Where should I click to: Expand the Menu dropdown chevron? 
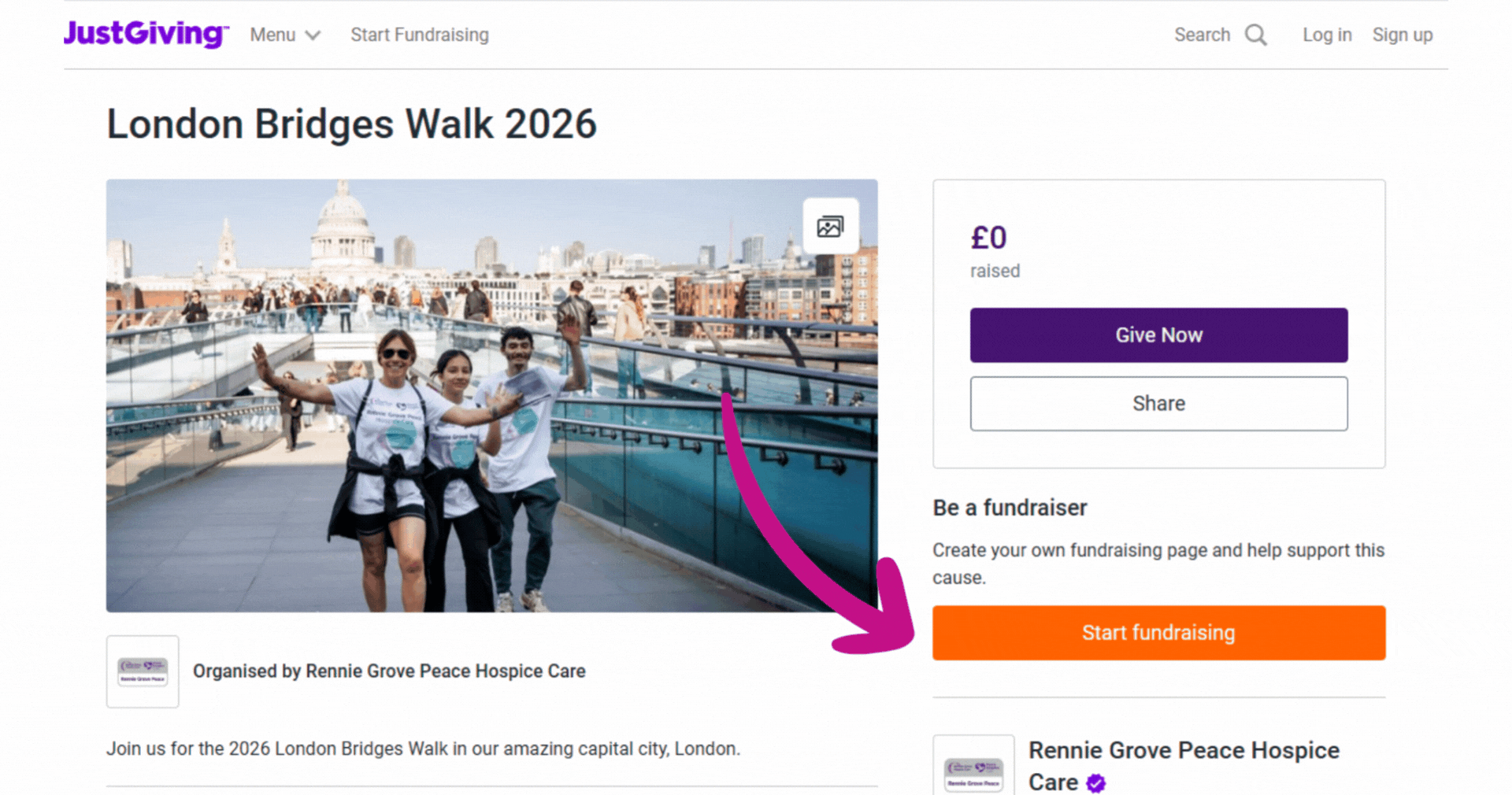[313, 35]
